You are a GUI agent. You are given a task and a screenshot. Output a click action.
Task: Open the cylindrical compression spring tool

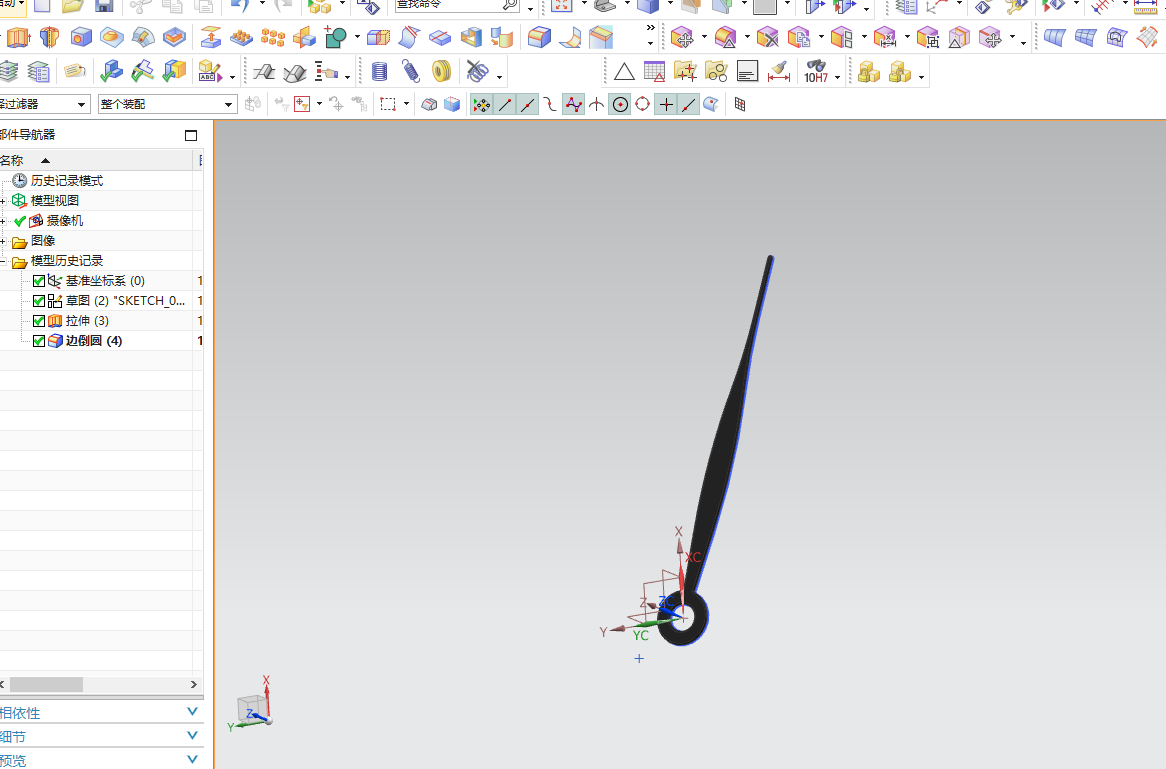(379, 72)
